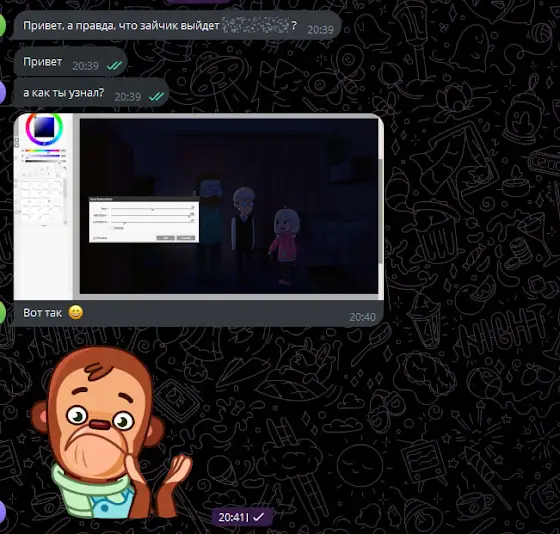
Task: Click the 20:40 timestamp on image caption
Action: click(x=362, y=317)
